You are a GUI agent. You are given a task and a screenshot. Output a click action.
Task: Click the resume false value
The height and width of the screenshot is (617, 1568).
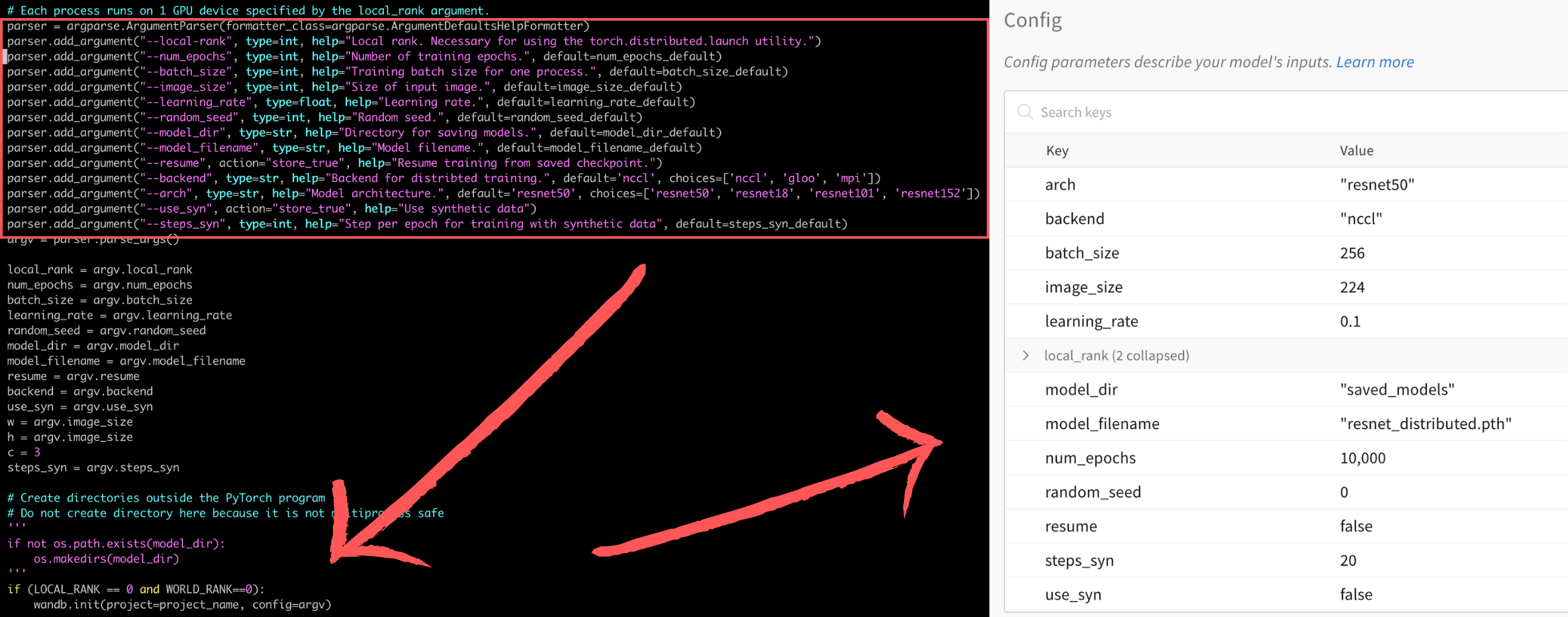pos(1356,526)
